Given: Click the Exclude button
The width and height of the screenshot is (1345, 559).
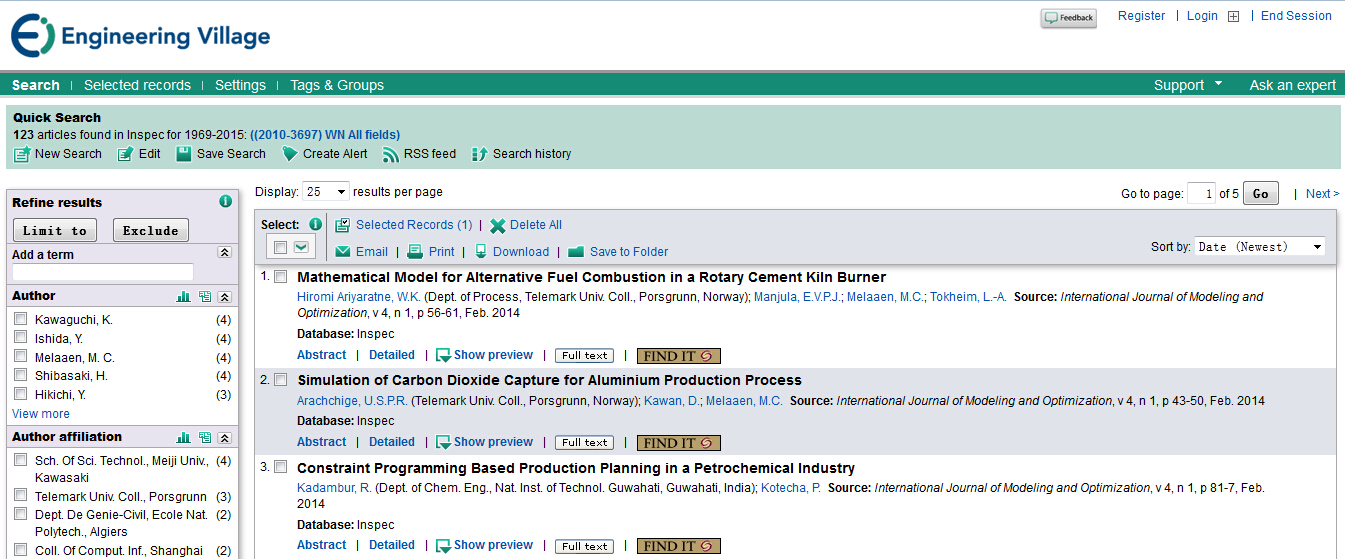Looking at the screenshot, I should (151, 230).
